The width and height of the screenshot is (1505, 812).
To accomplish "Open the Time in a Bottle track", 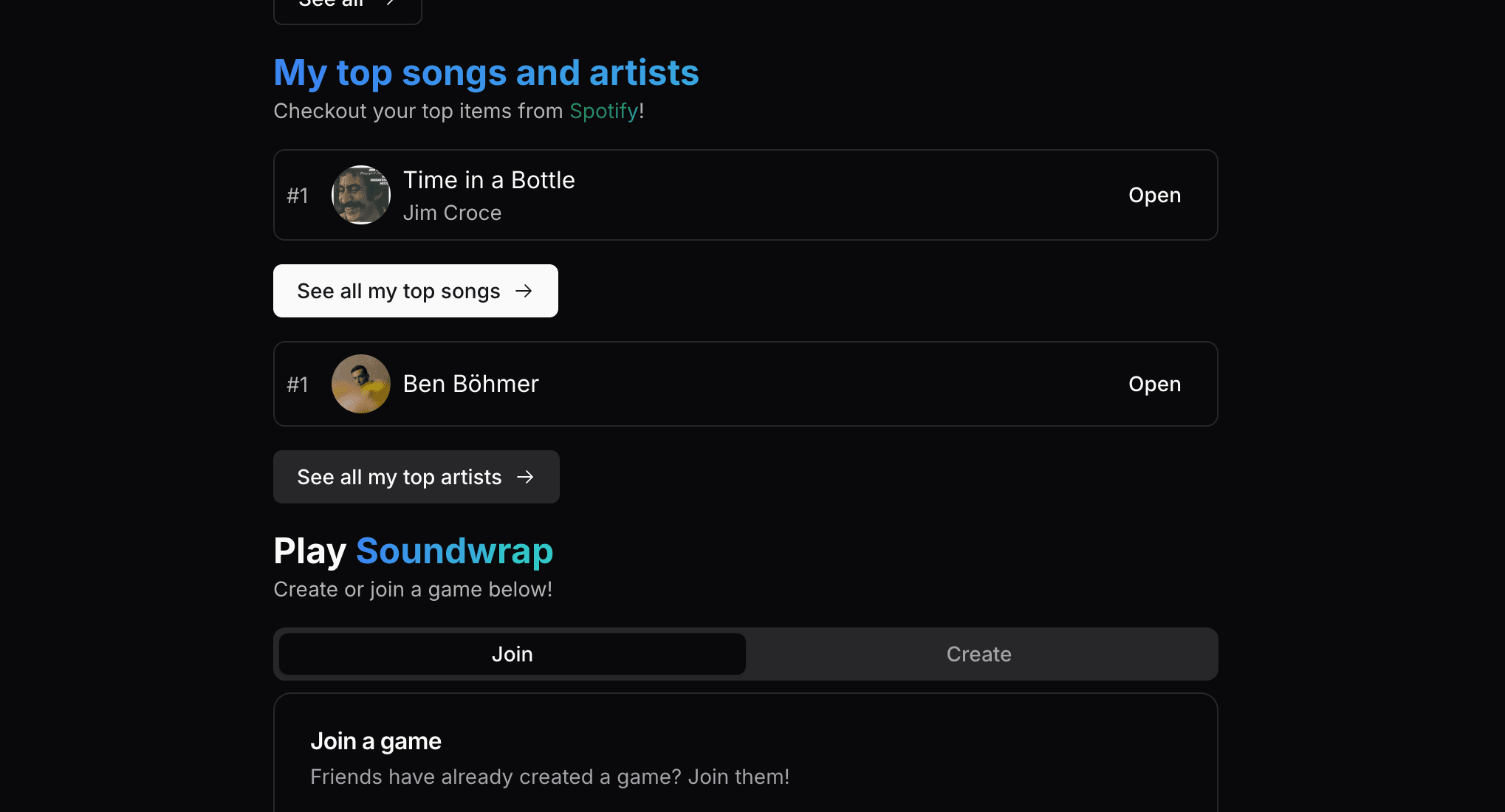I will [1154, 195].
